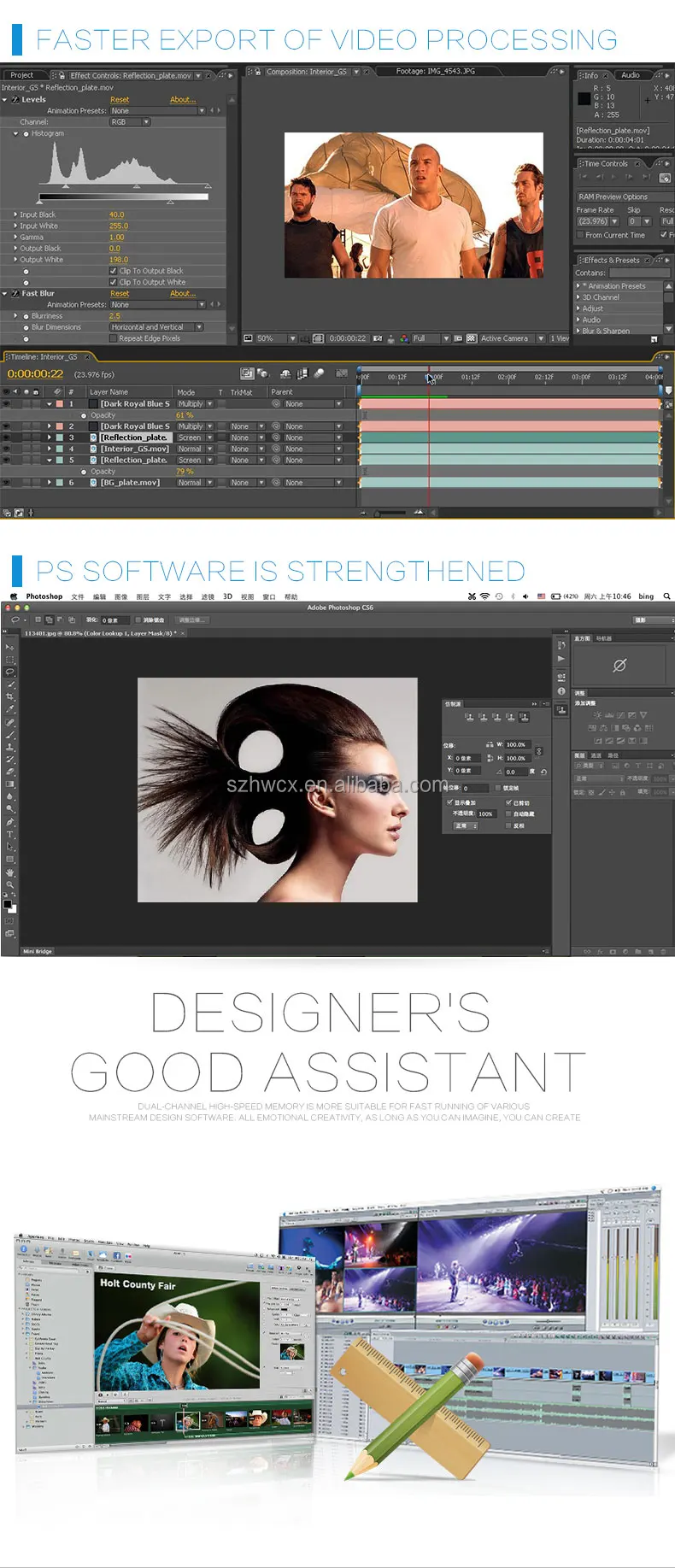Open the Blur Dimensions dropdown
The image size is (675, 1568).
pos(156,327)
